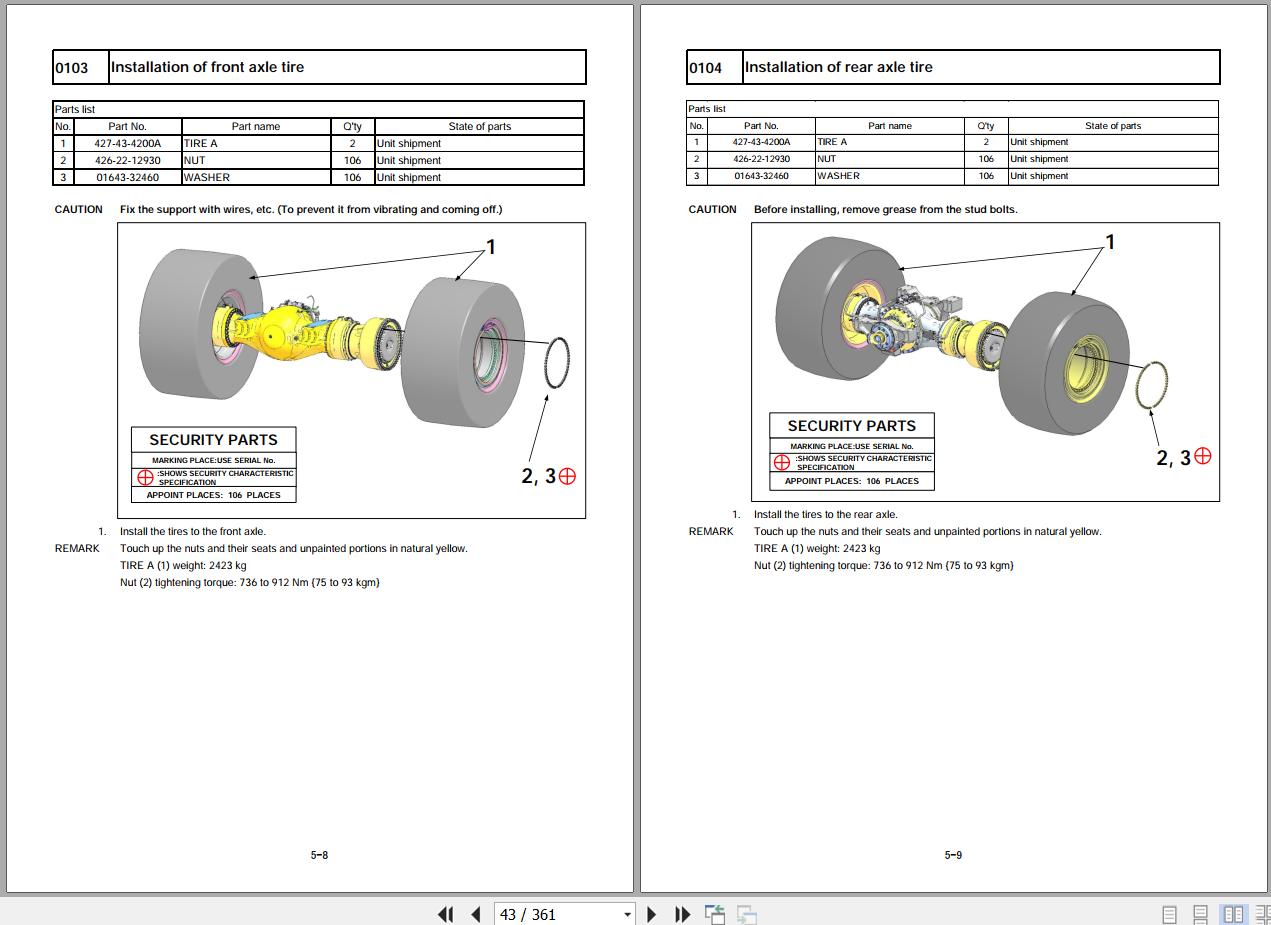Click section number 0103
This screenshot has height=925, width=1271.
(x=71, y=68)
